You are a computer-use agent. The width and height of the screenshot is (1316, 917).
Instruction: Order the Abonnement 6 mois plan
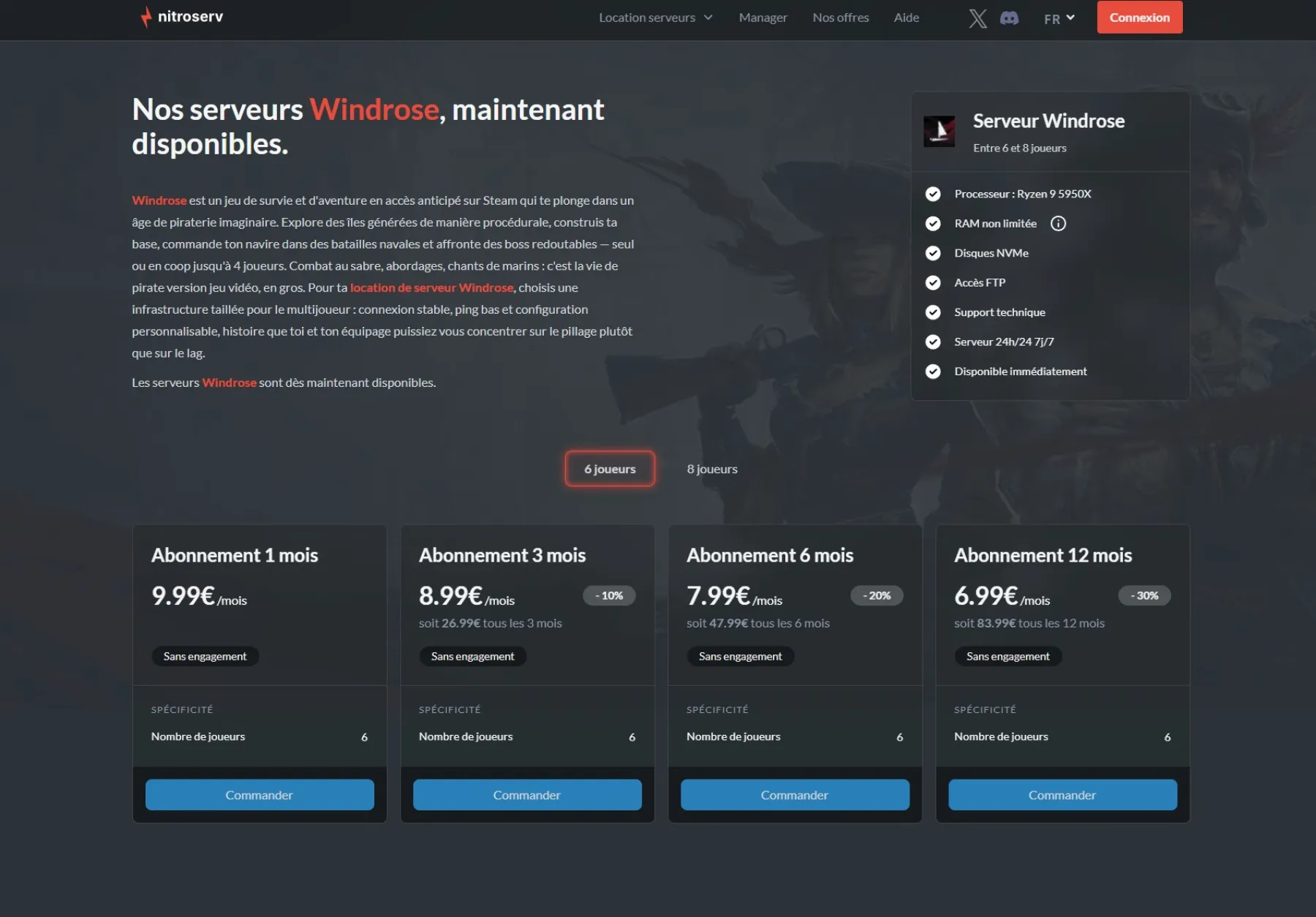pos(795,795)
